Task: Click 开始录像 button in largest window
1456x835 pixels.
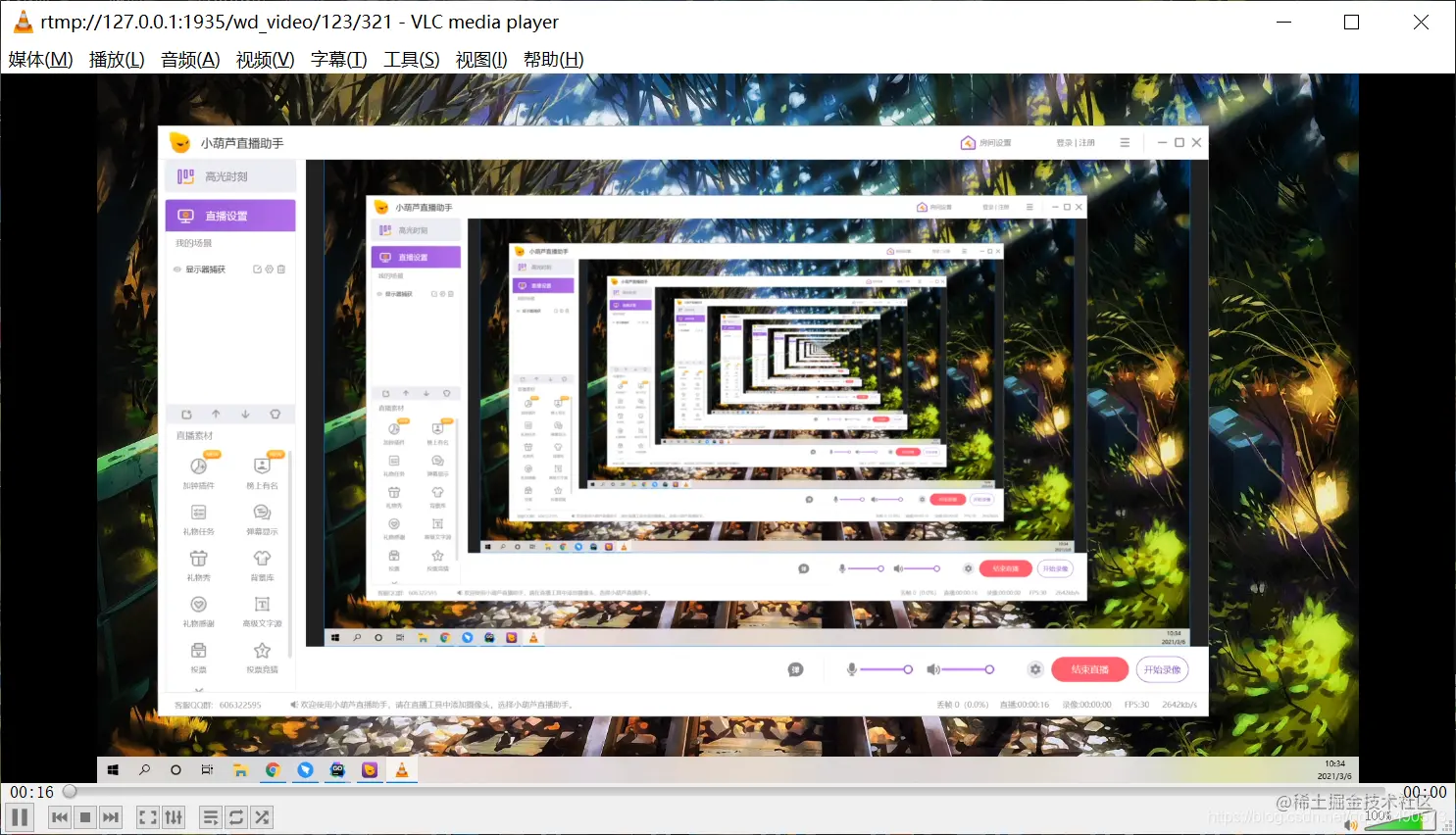Action: pyautogui.click(x=1162, y=669)
